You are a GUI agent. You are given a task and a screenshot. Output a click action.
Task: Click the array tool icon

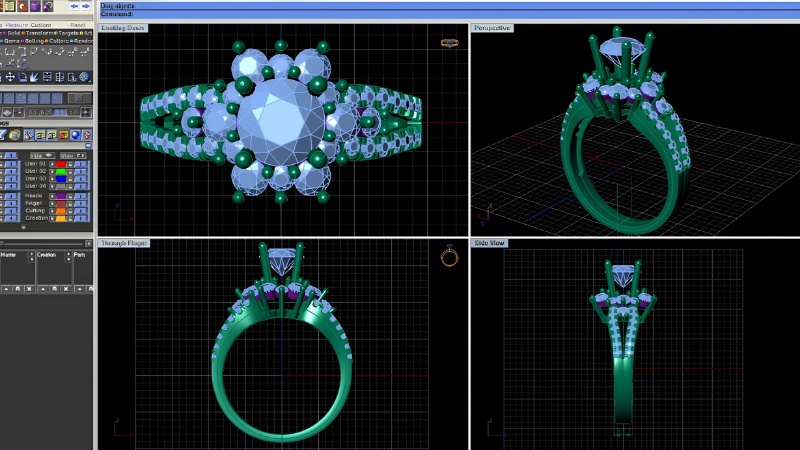pos(47,77)
